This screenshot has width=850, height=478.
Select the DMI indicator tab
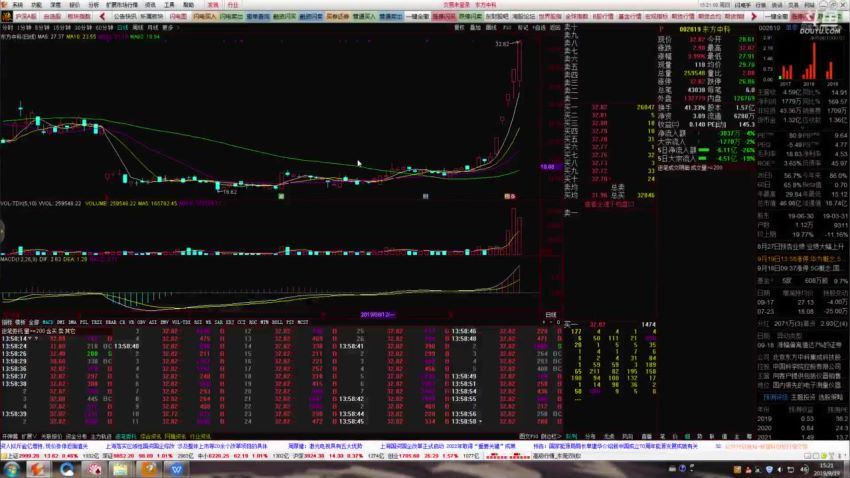(x=61, y=322)
